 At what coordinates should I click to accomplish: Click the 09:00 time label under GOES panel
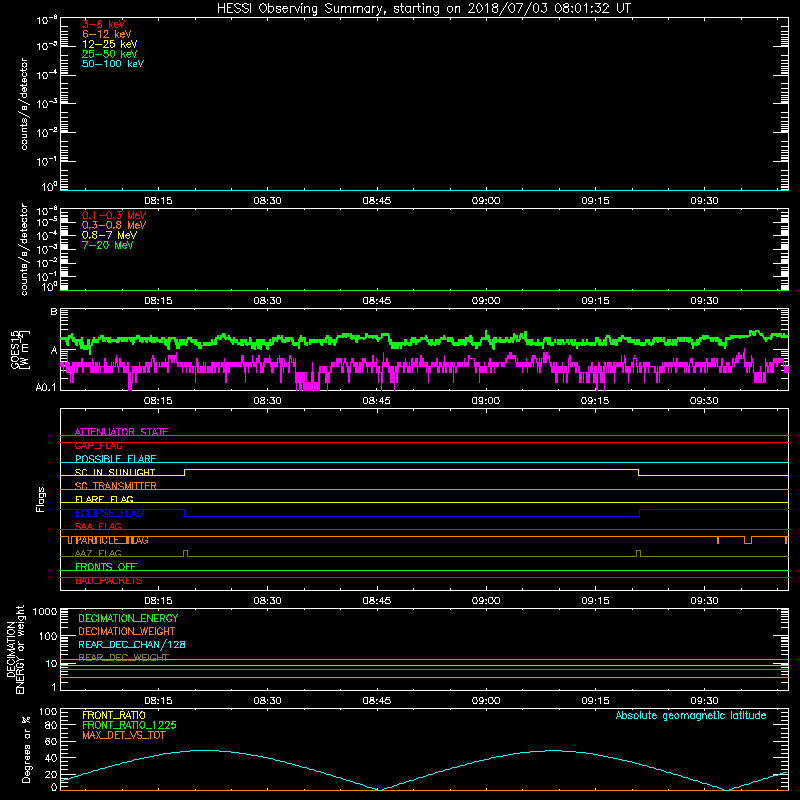486,401
